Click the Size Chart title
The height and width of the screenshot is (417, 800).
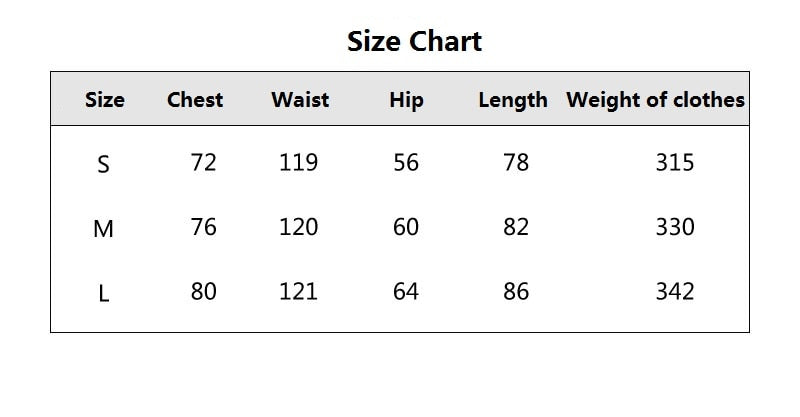click(414, 41)
